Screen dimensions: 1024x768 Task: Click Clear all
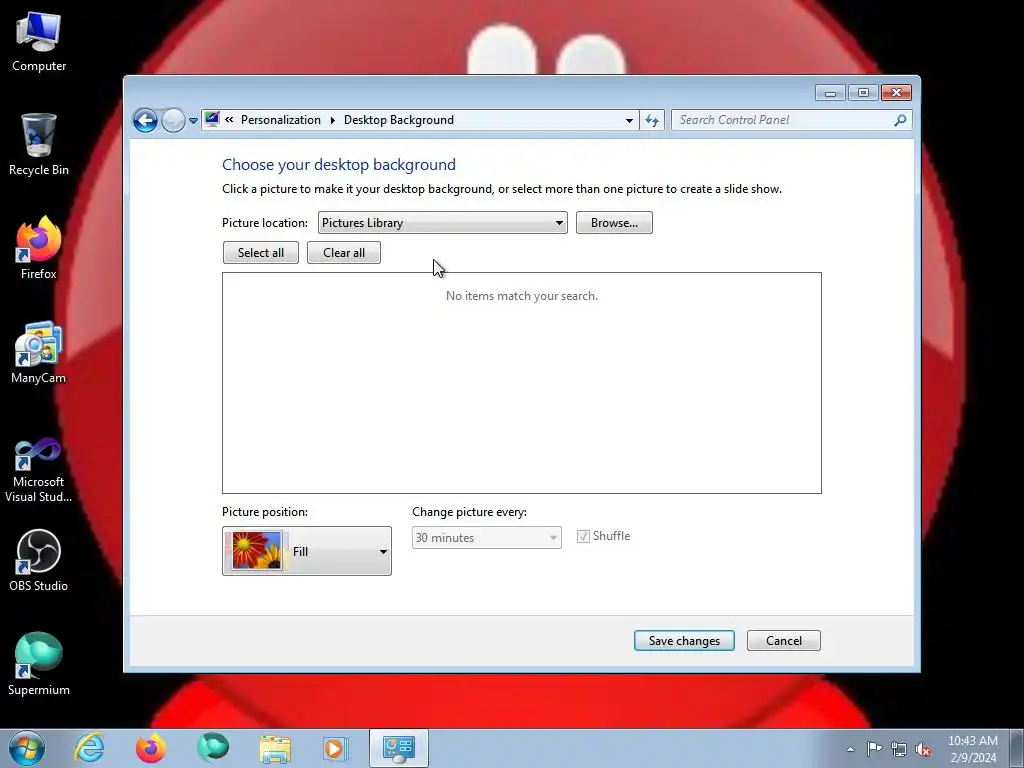click(344, 253)
